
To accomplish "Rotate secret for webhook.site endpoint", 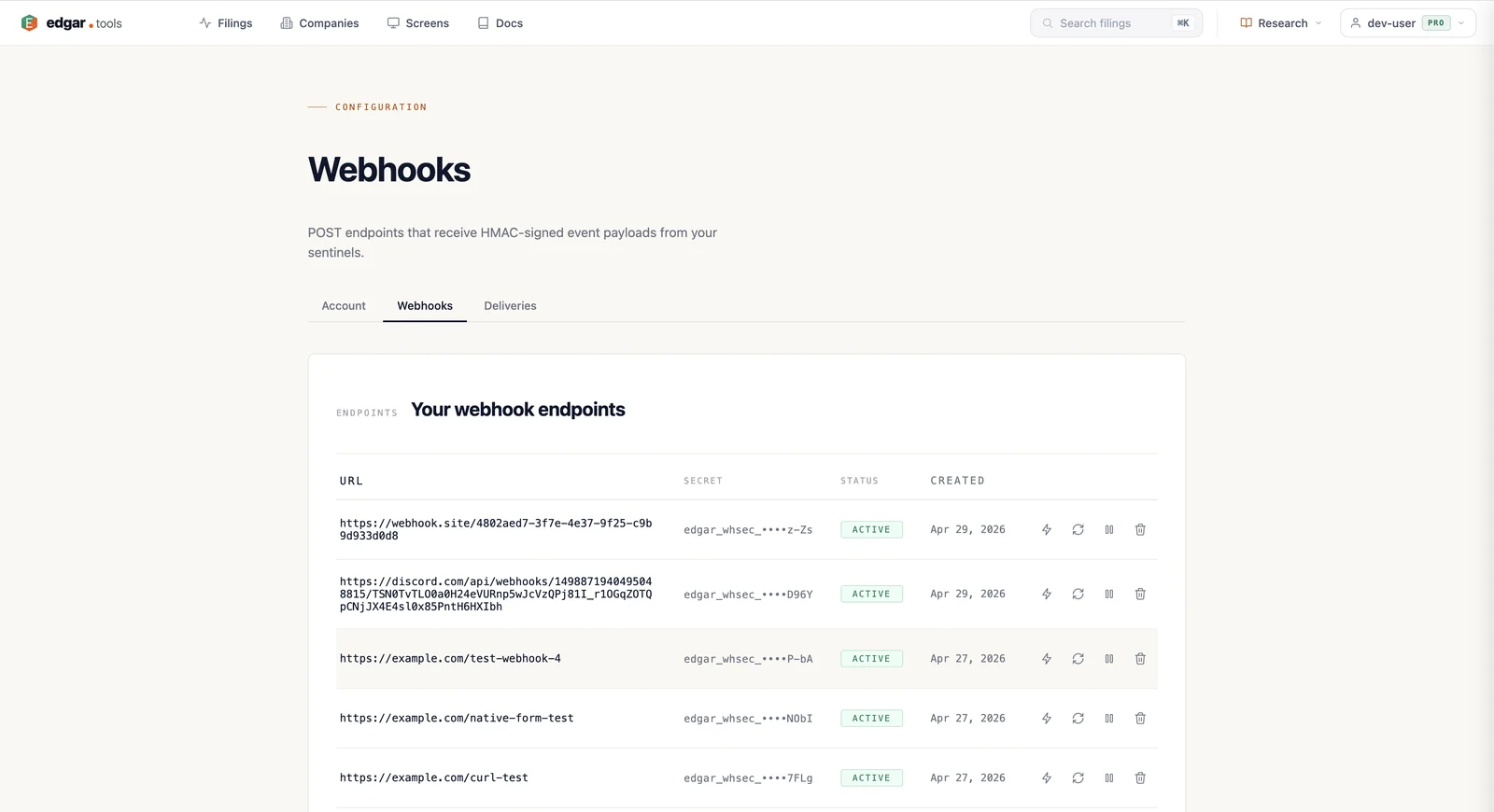I will [1078, 530].
